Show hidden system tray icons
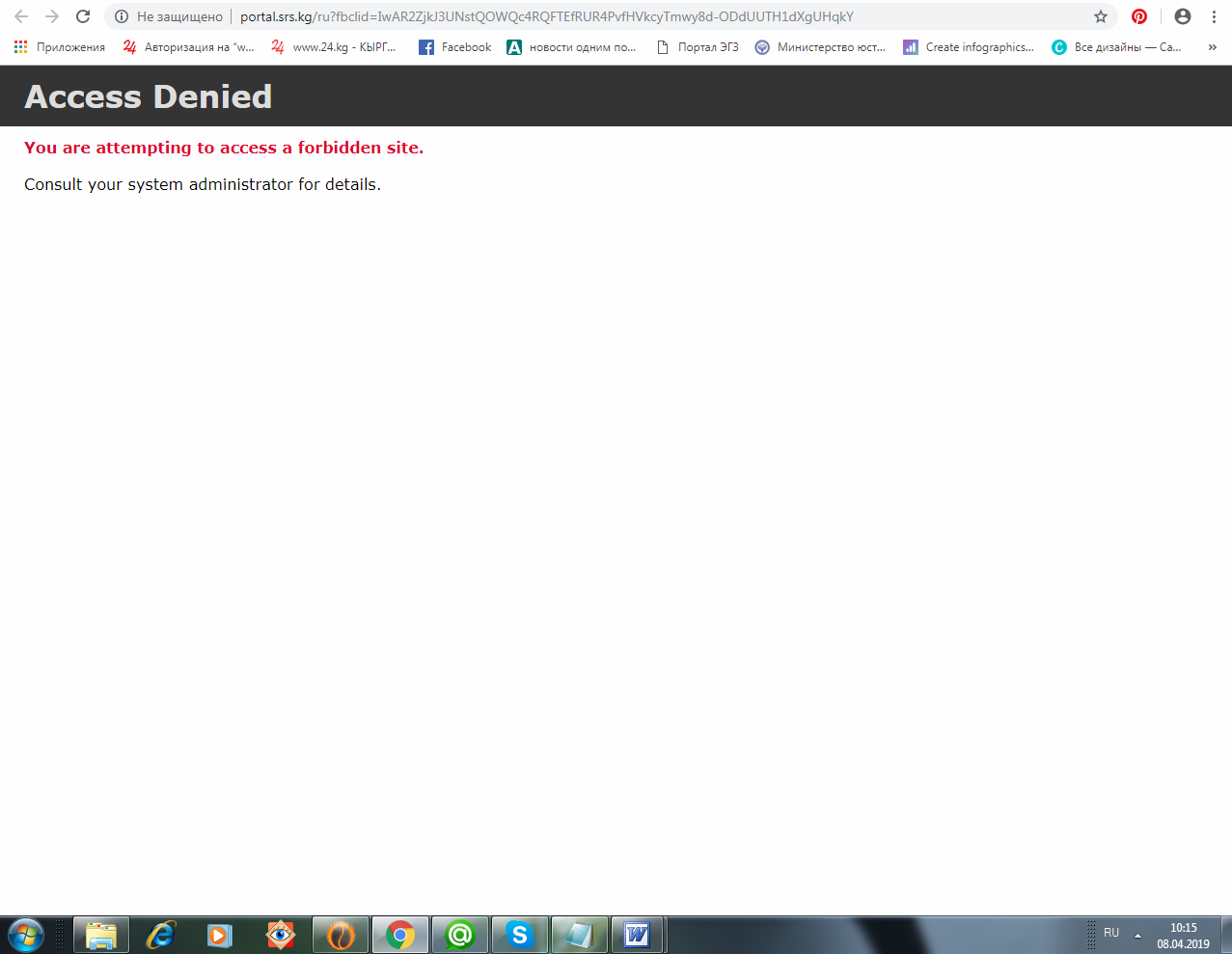 [x=1137, y=935]
